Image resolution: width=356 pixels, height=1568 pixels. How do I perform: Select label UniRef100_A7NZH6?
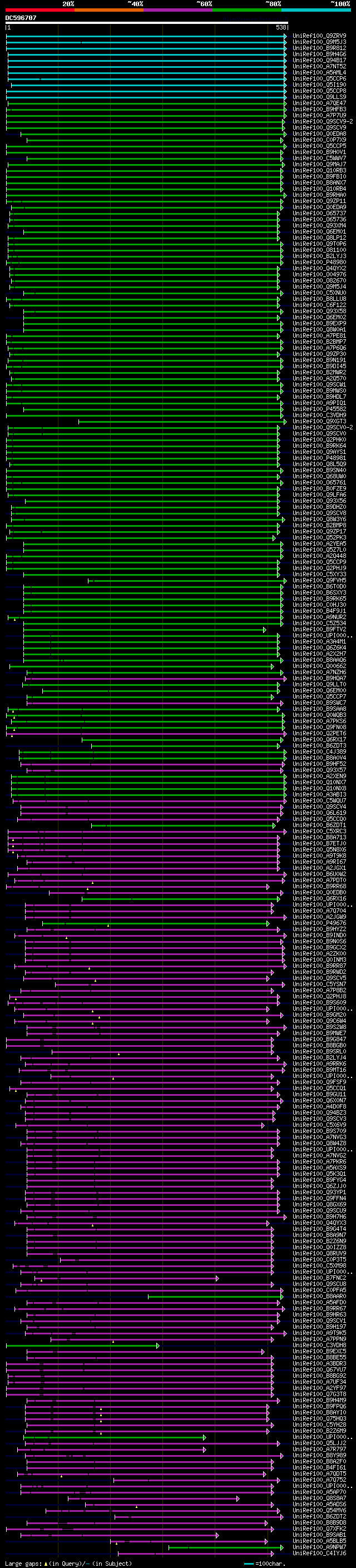[319, 672]
